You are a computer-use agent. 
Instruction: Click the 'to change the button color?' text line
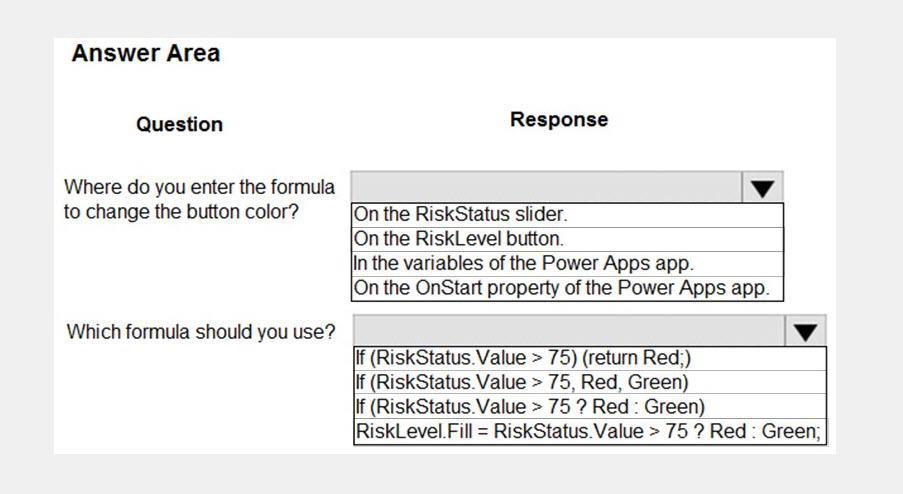tap(181, 212)
